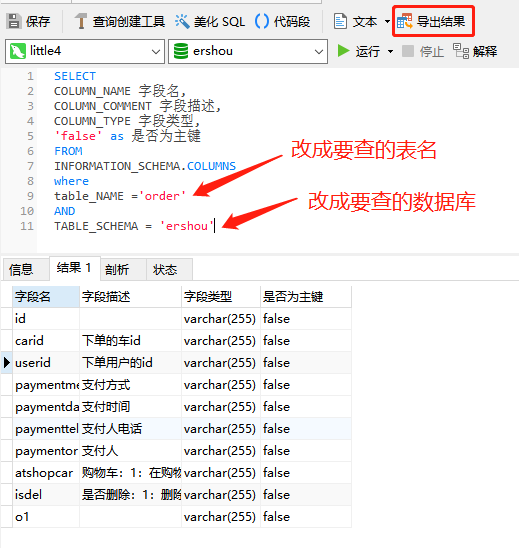Click the 支付方式 description cell

[130, 385]
